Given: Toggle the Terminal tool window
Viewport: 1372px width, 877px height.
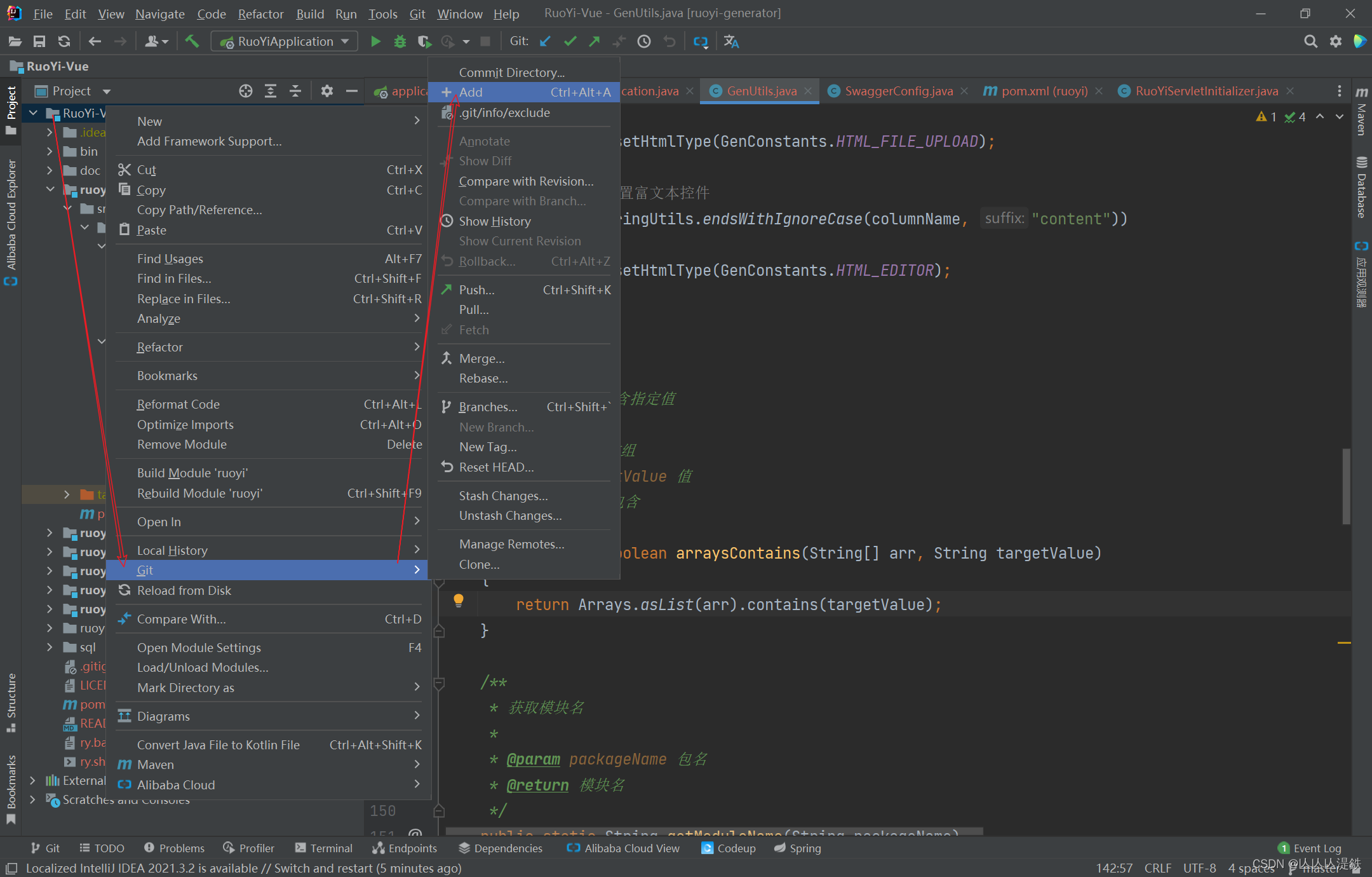Looking at the screenshot, I should tap(323, 848).
